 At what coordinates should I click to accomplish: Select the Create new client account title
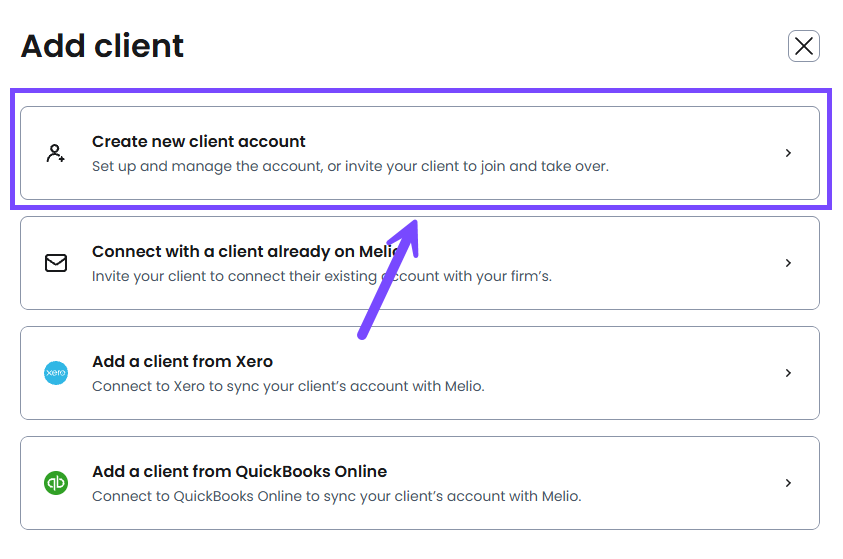coord(199,141)
